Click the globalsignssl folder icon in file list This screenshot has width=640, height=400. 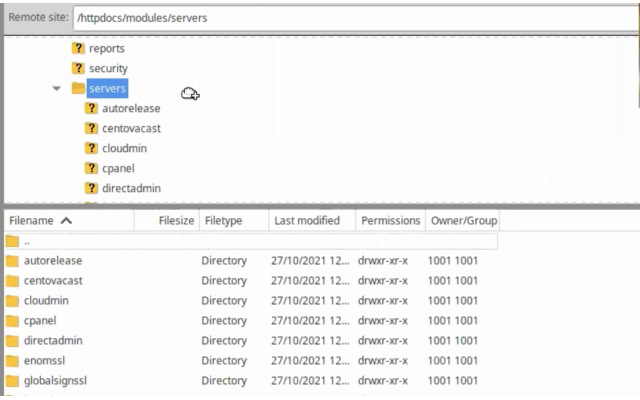coord(13,381)
